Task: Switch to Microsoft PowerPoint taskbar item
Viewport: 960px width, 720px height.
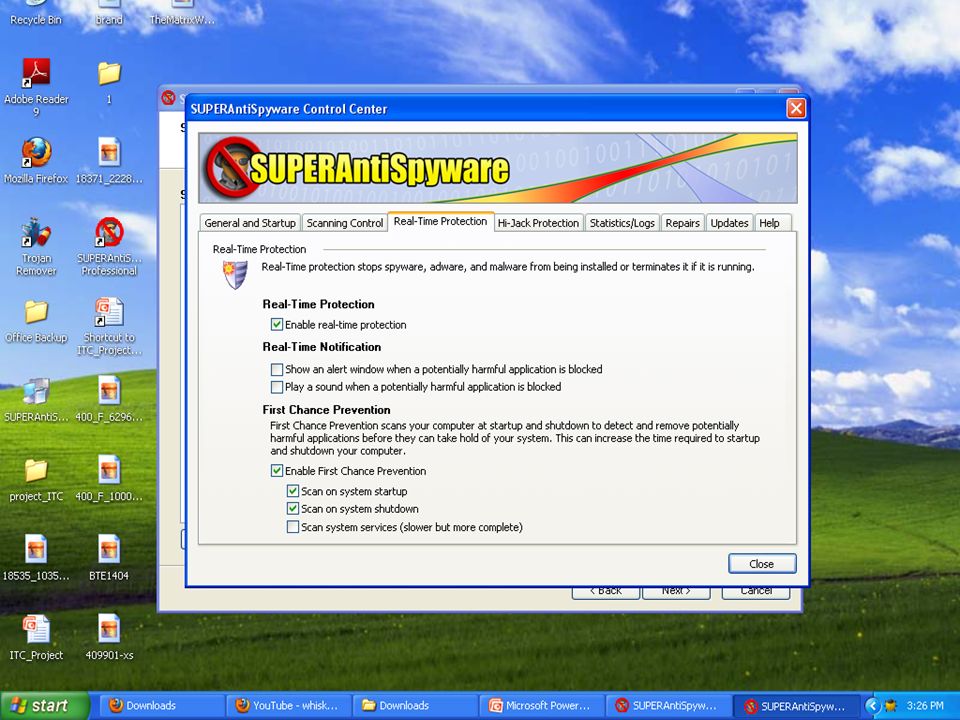Action: coord(541,705)
